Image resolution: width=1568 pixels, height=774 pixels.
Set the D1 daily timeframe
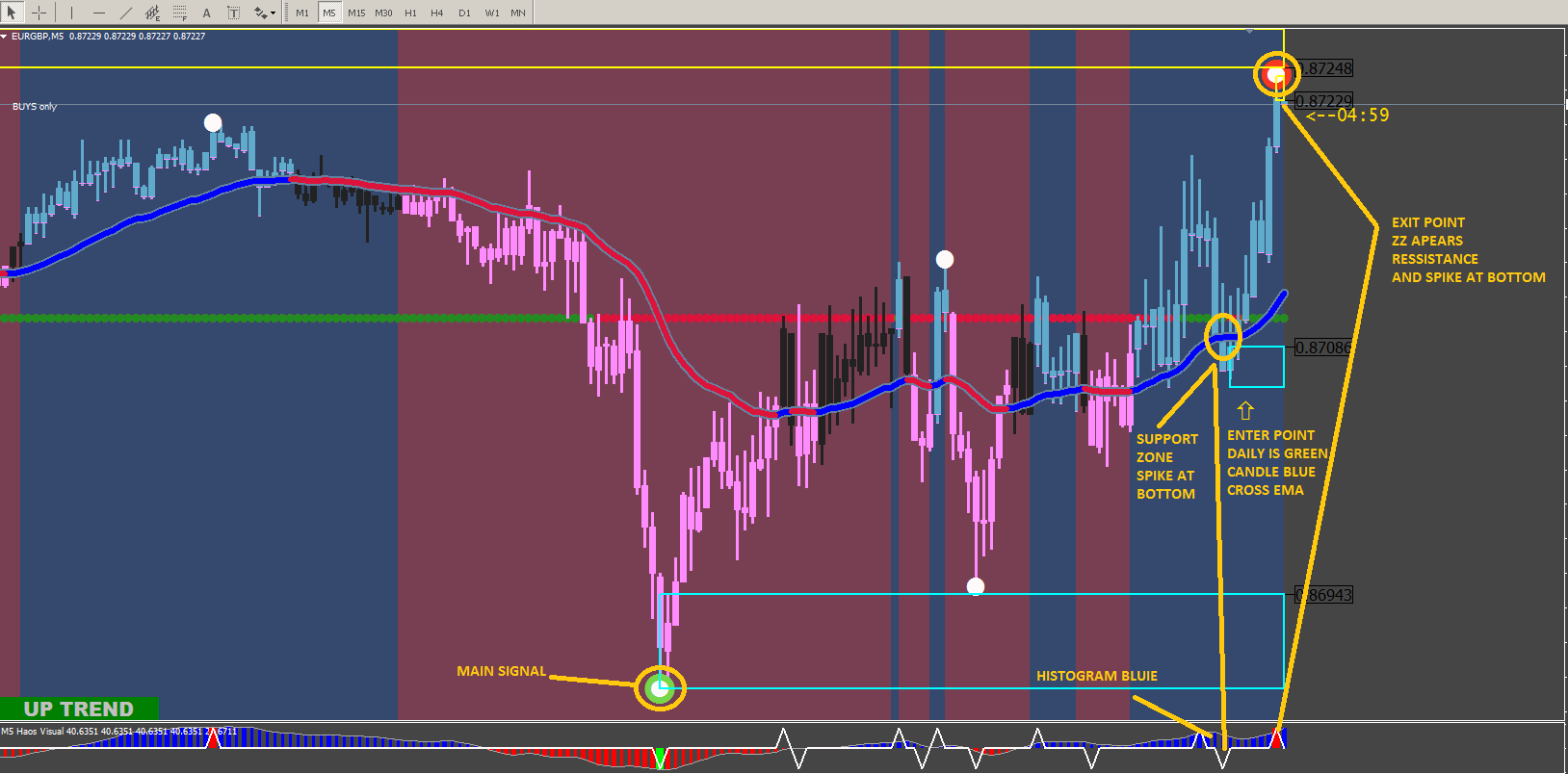click(464, 13)
